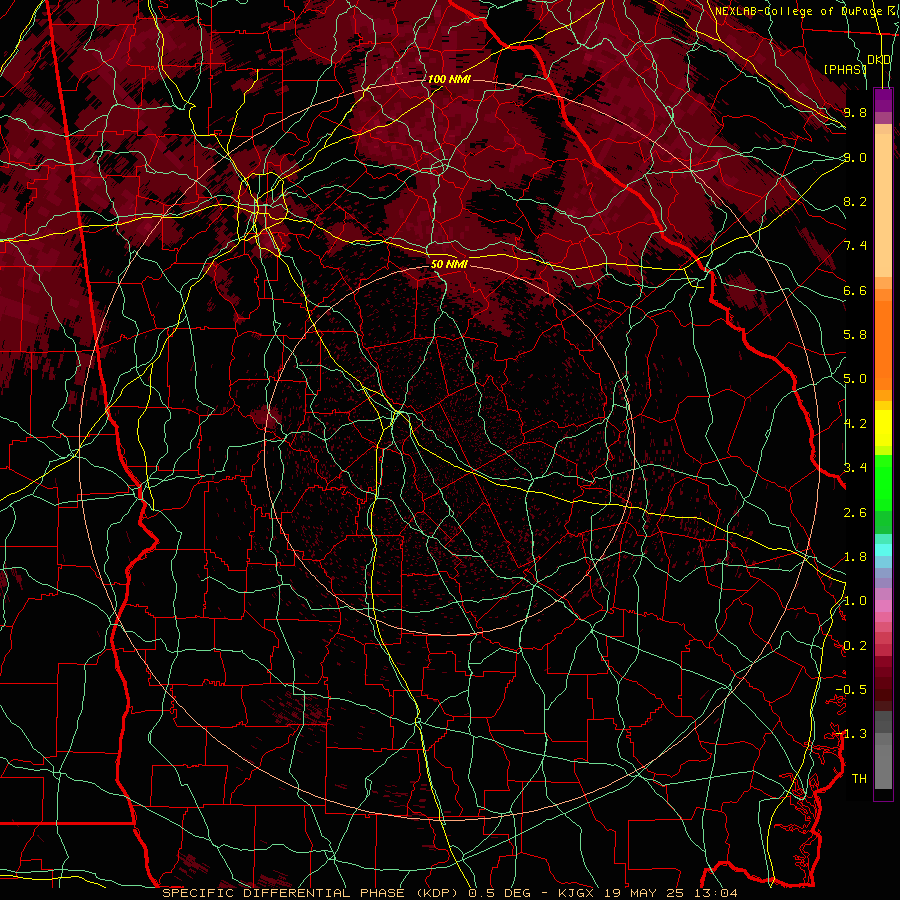Click the 7.4 scale value
900x900 pixels.
click(855, 246)
